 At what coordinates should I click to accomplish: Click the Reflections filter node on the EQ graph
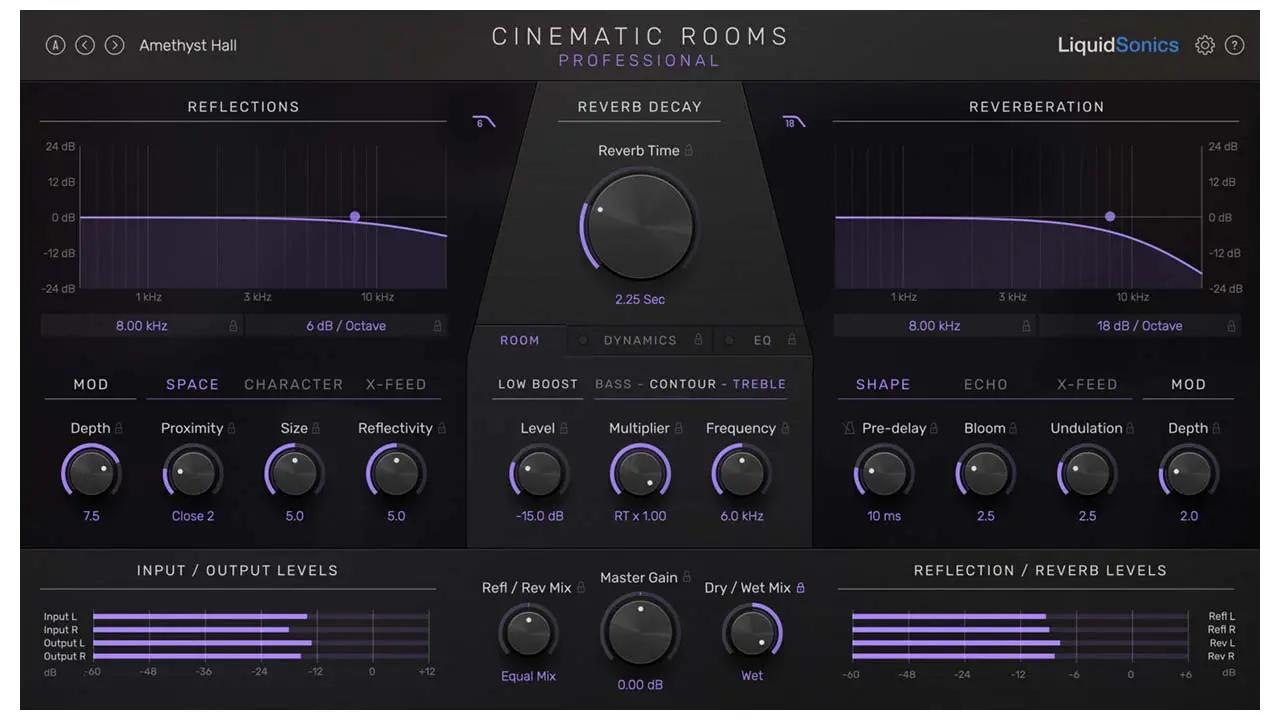pos(355,217)
